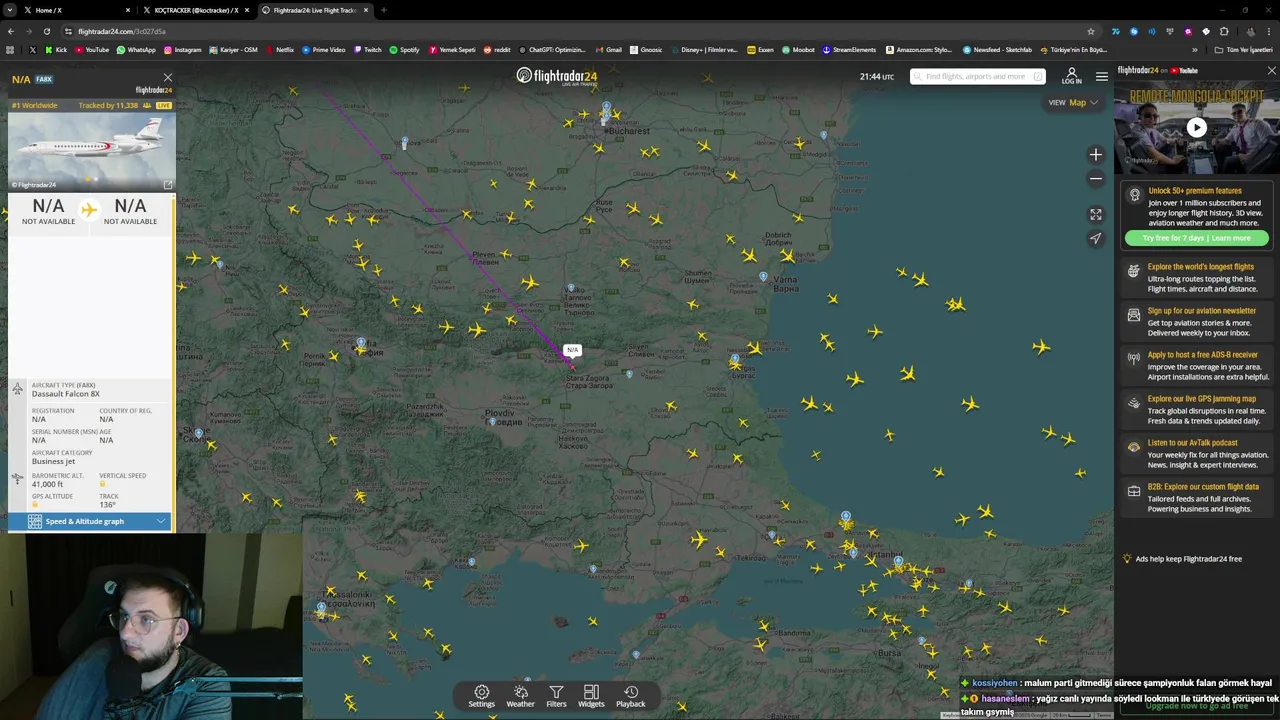Click the LOG IN user icon
Image resolution: width=1280 pixels, height=720 pixels.
click(x=1071, y=76)
